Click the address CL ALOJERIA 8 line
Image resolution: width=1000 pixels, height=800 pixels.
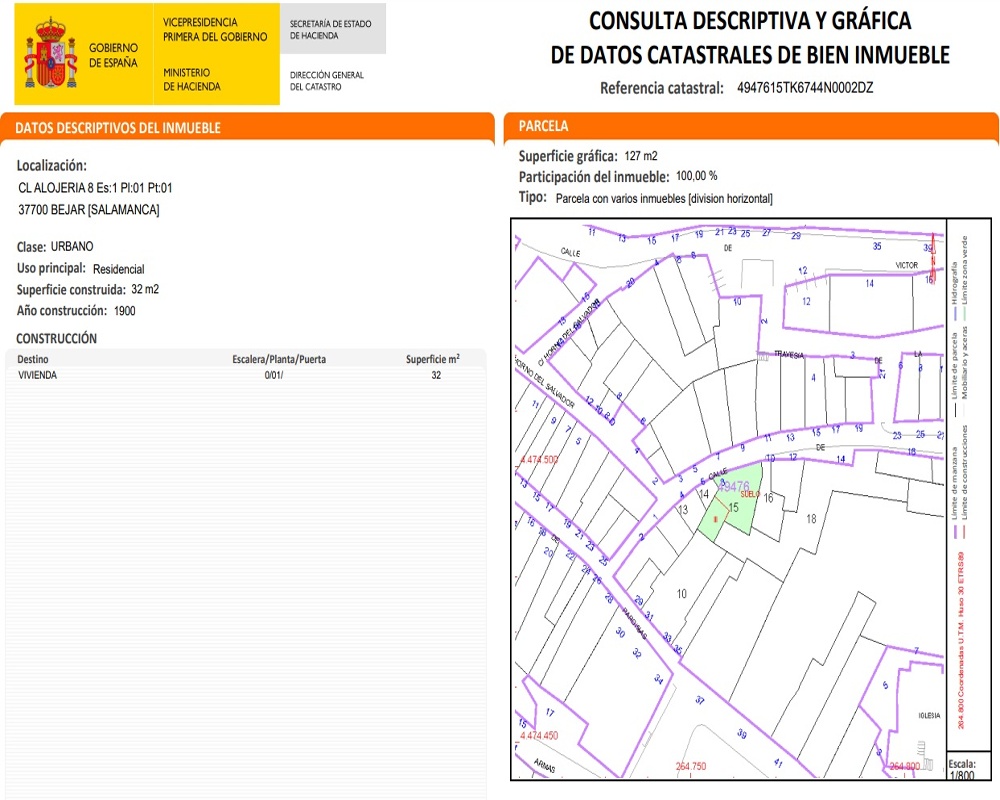96,187
